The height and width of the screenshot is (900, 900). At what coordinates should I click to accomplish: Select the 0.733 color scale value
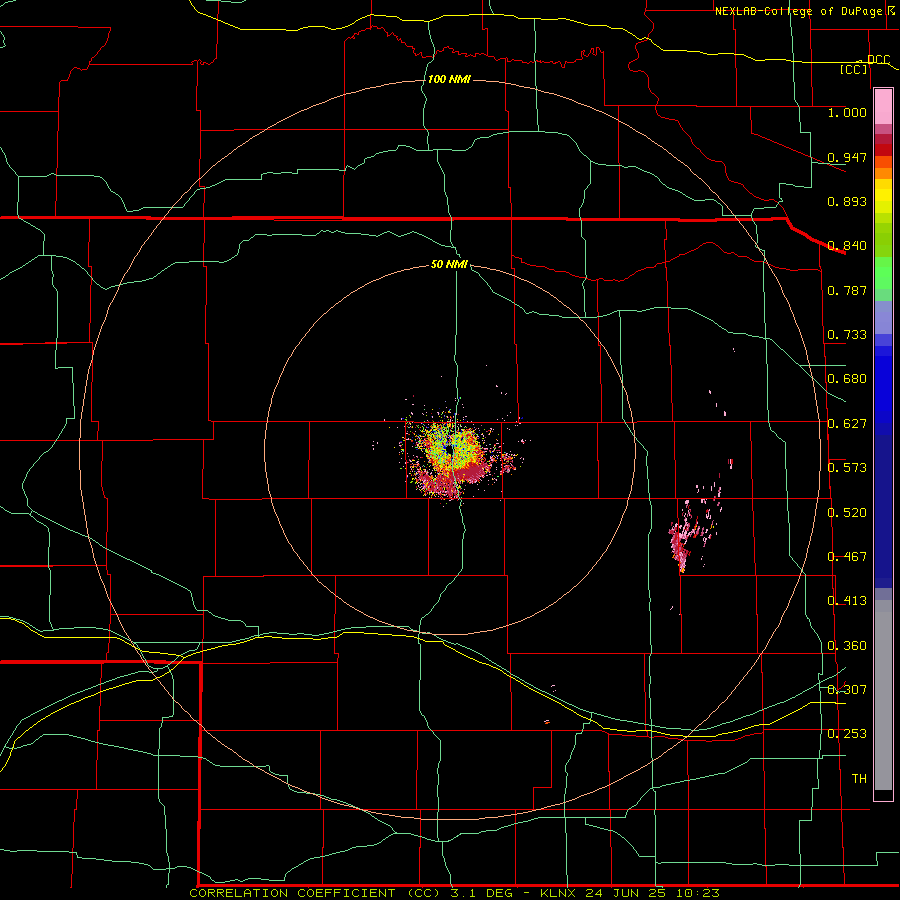[x=847, y=335]
